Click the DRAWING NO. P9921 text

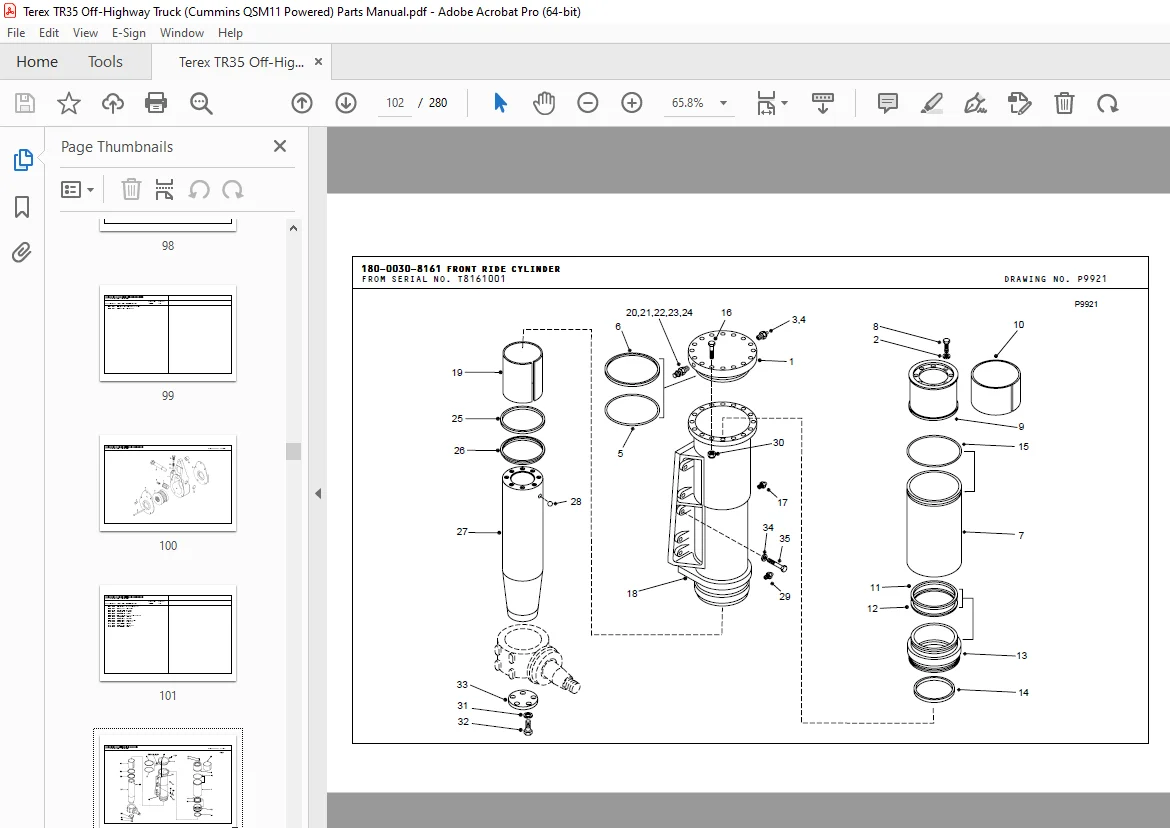tap(1055, 279)
